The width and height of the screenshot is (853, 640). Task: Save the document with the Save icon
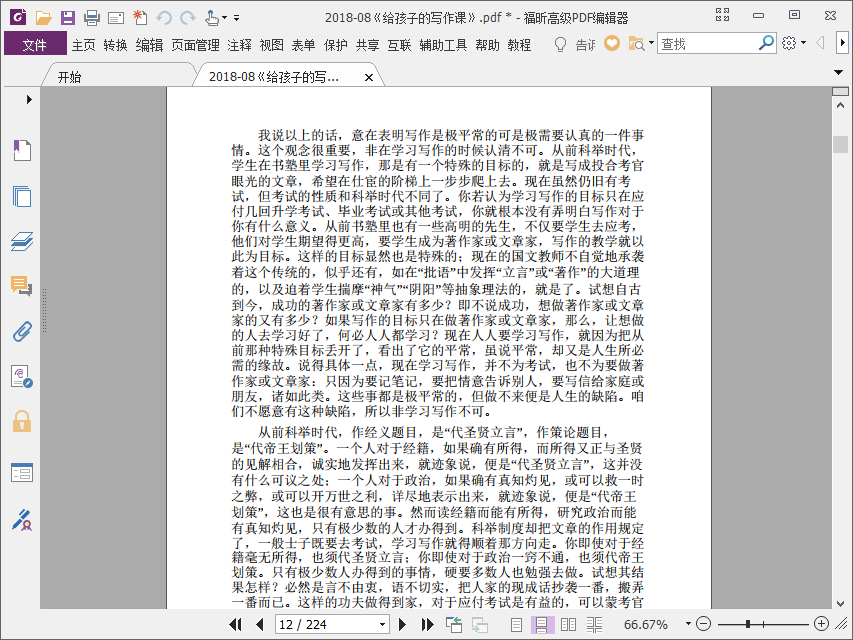67,18
